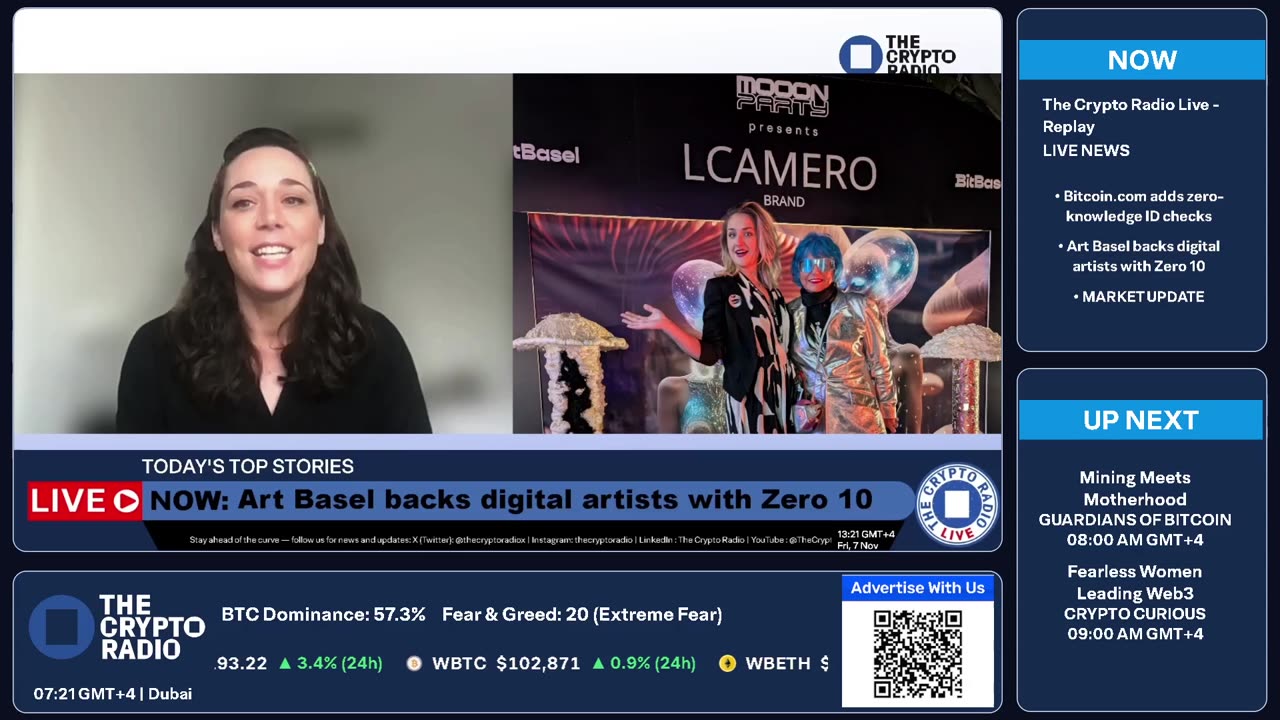
Task: Click 'Art Basel backs digital artists' bullet
Action: [x=1139, y=256]
